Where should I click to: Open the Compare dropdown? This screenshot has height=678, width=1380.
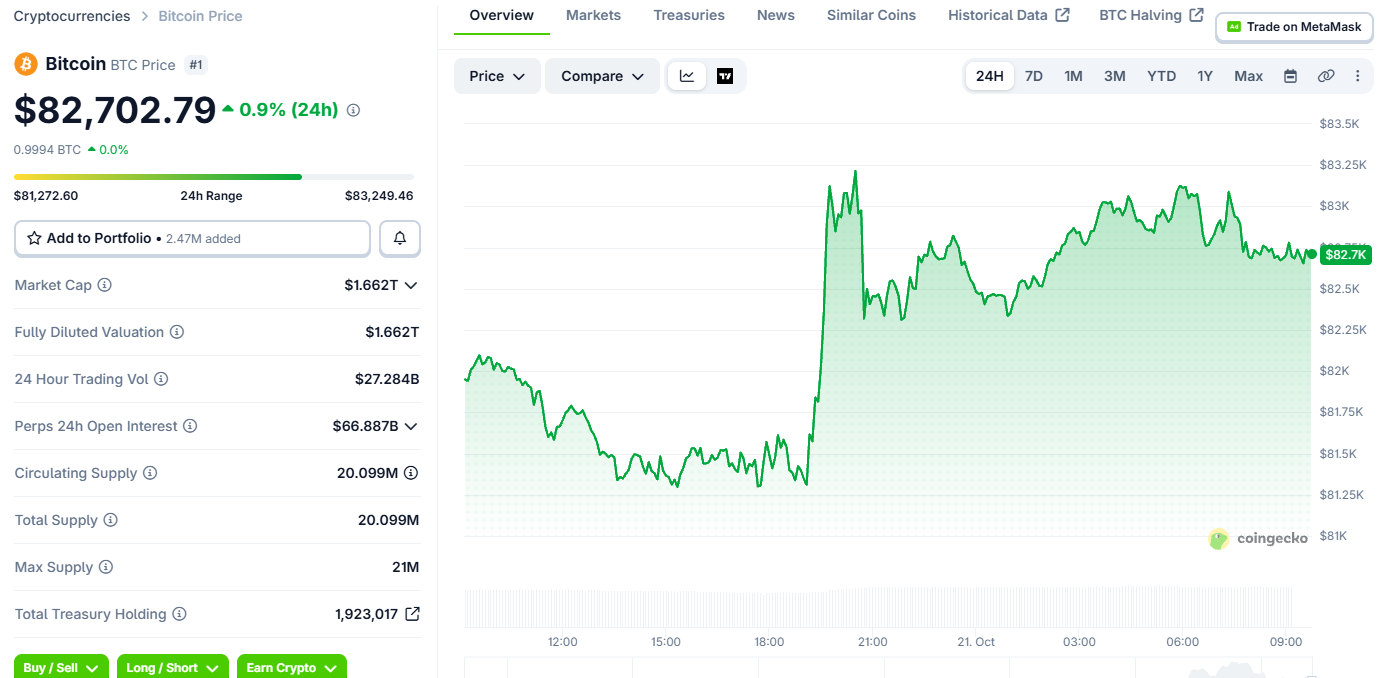(x=602, y=76)
